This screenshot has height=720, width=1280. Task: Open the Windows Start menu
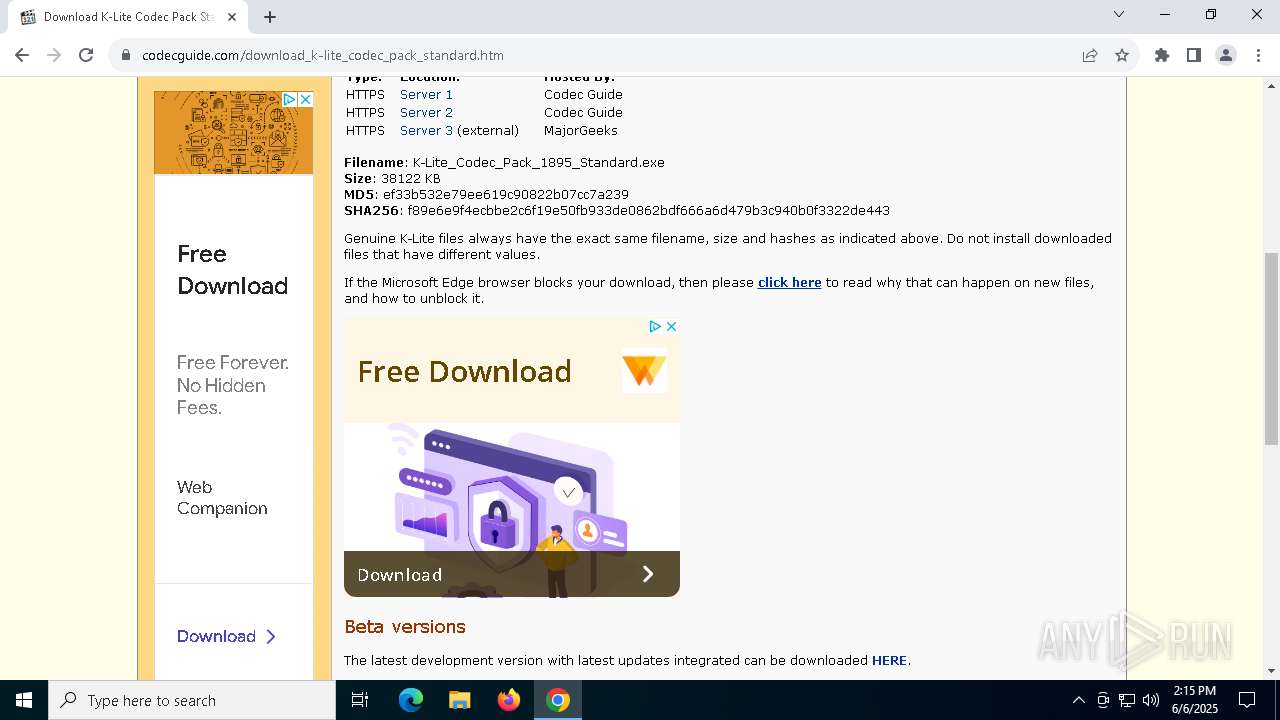[24, 700]
